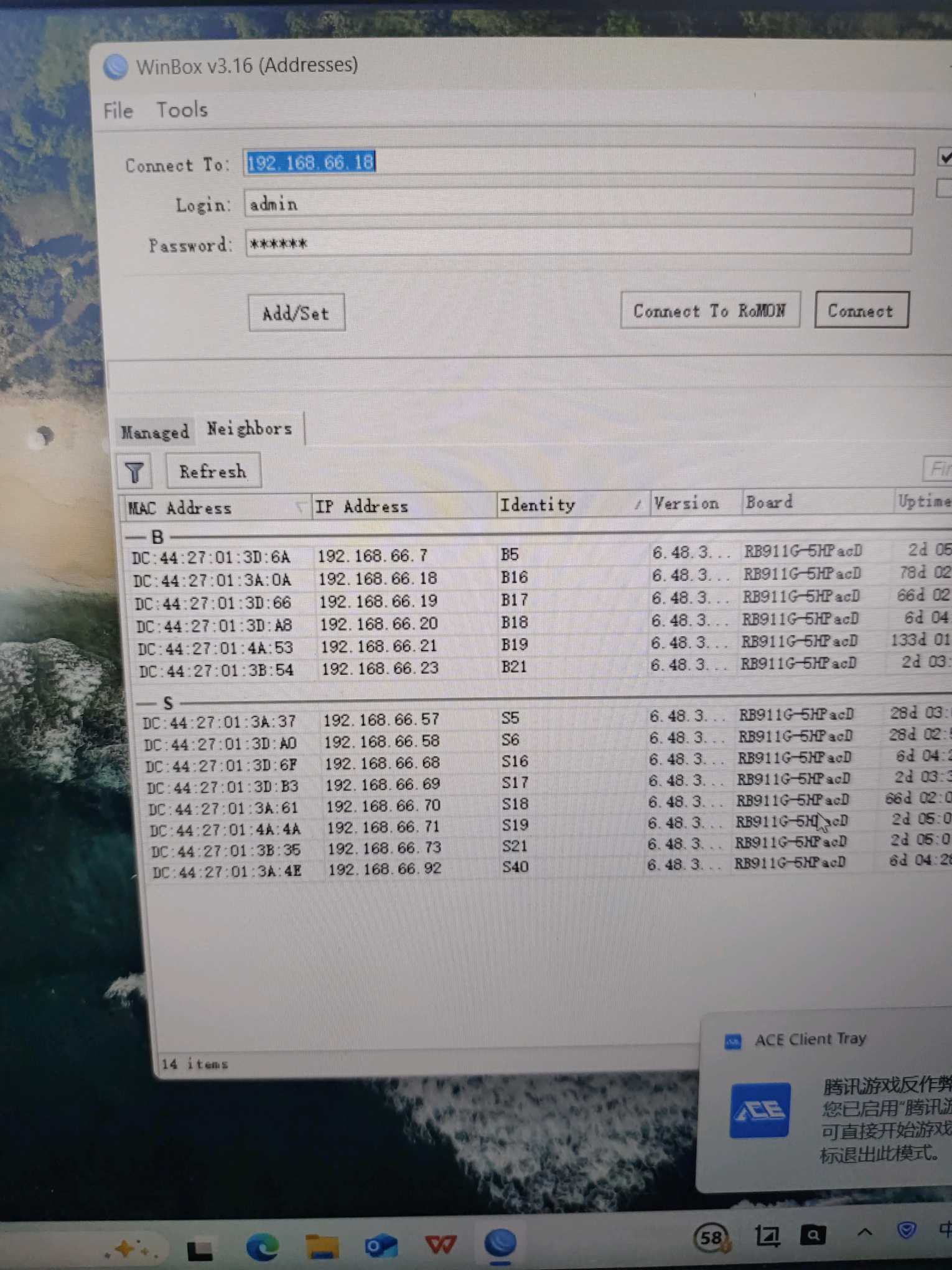The height and width of the screenshot is (1270, 952).
Task: Click the WinBox icon in the title bar
Action: [116, 67]
